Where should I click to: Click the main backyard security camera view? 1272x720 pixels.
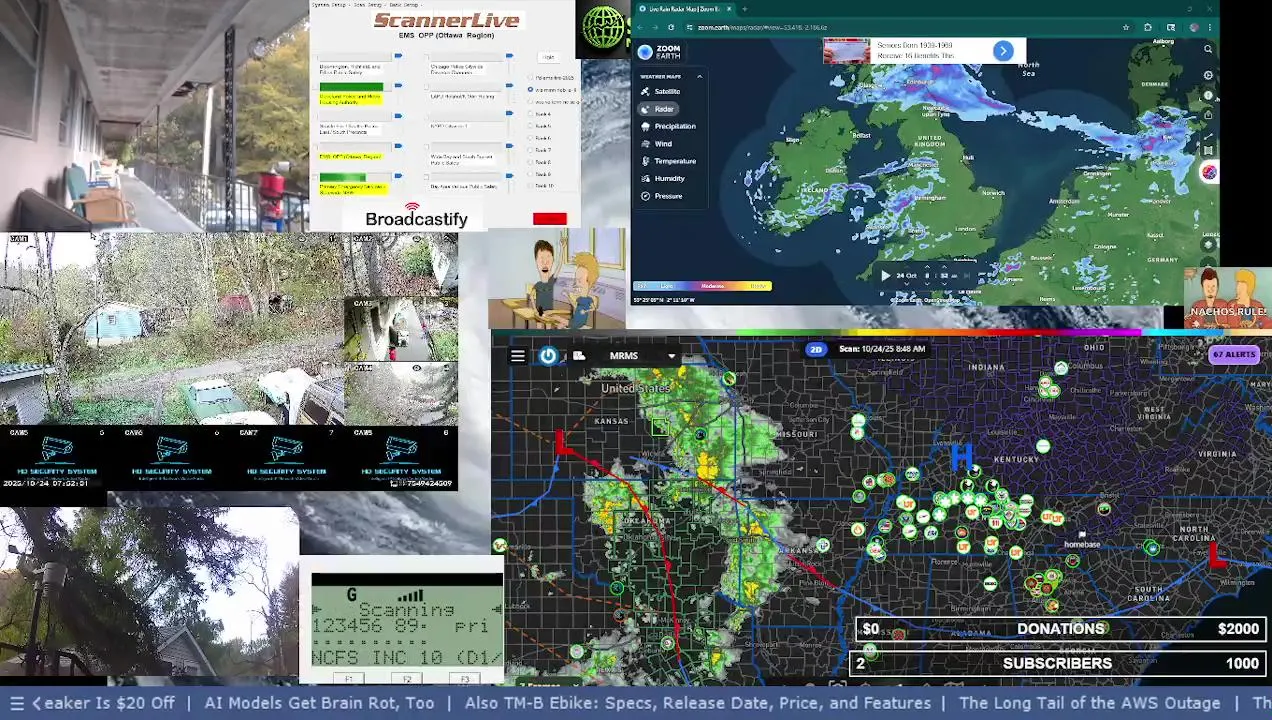[172, 331]
